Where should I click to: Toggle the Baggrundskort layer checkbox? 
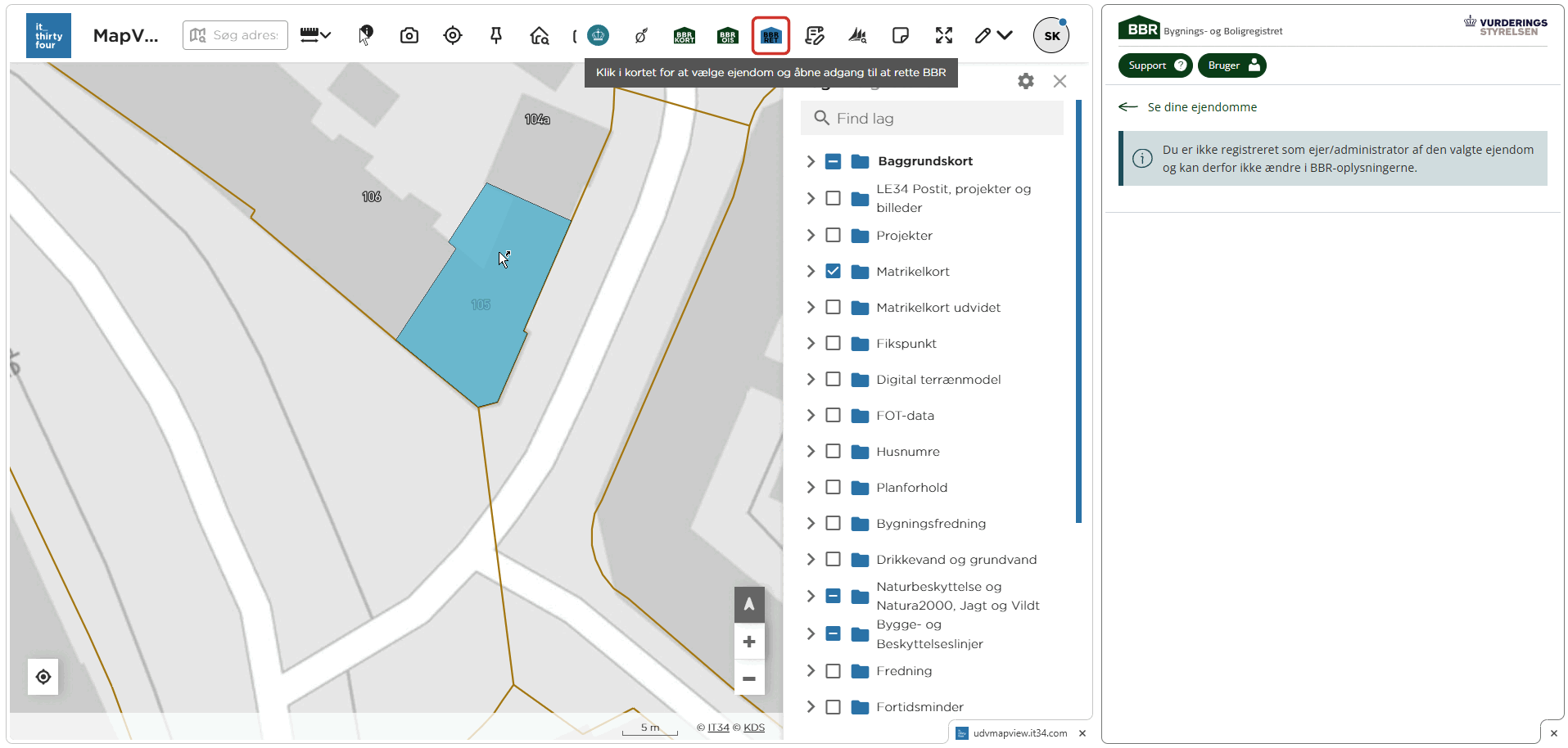click(833, 161)
